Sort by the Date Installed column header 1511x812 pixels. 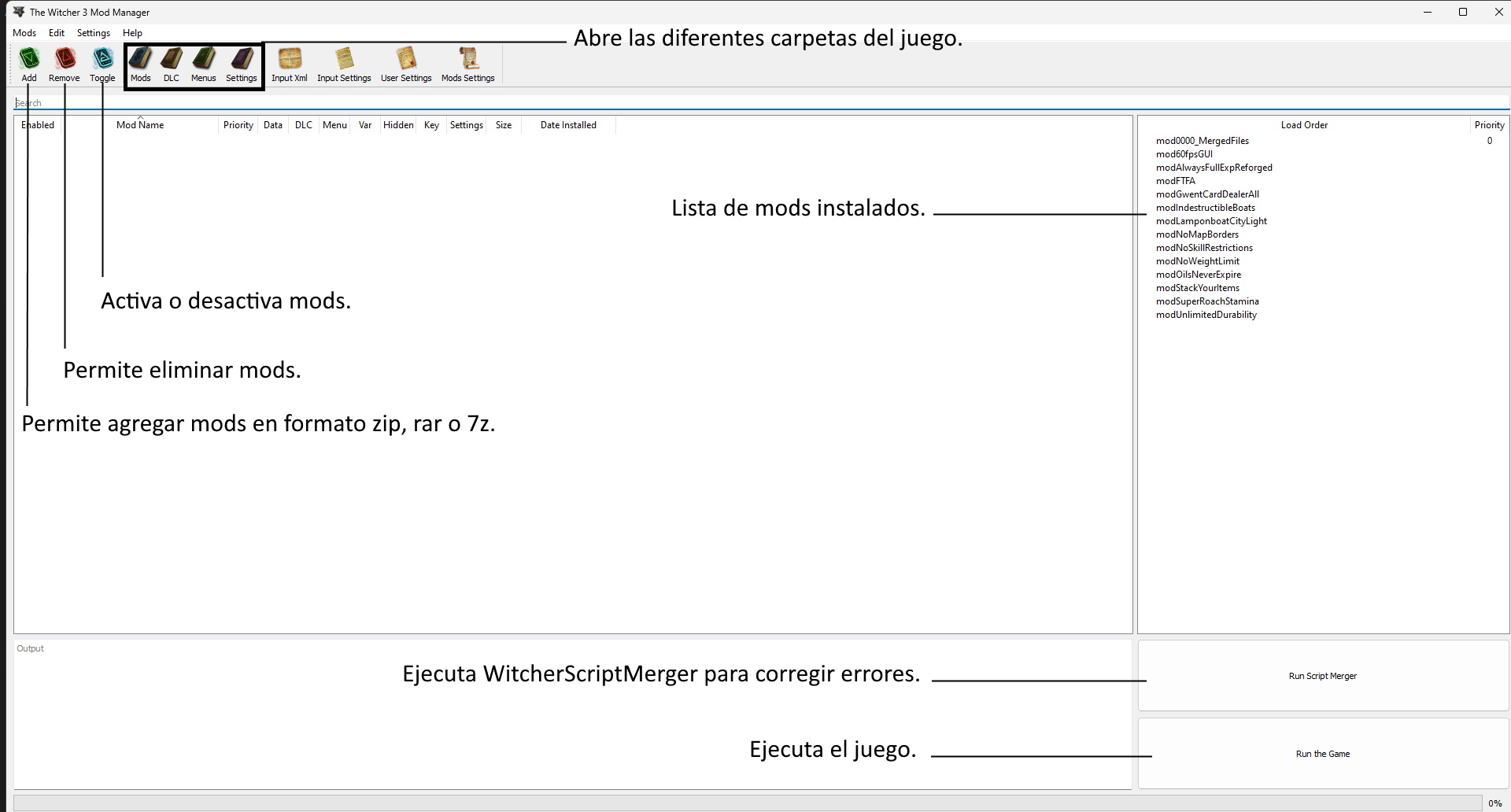coord(568,125)
